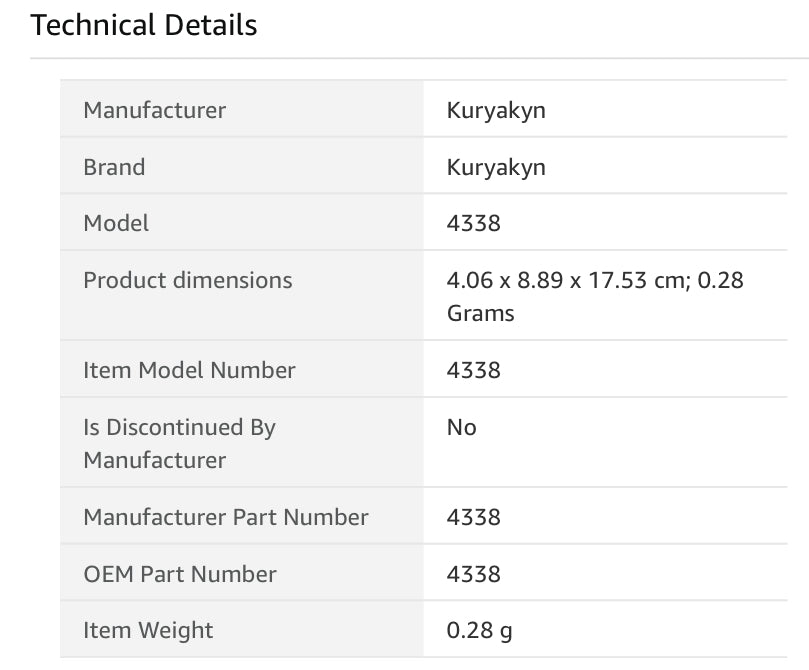Click the OEM Part Number label
The height and width of the screenshot is (670, 809).
coord(180,574)
